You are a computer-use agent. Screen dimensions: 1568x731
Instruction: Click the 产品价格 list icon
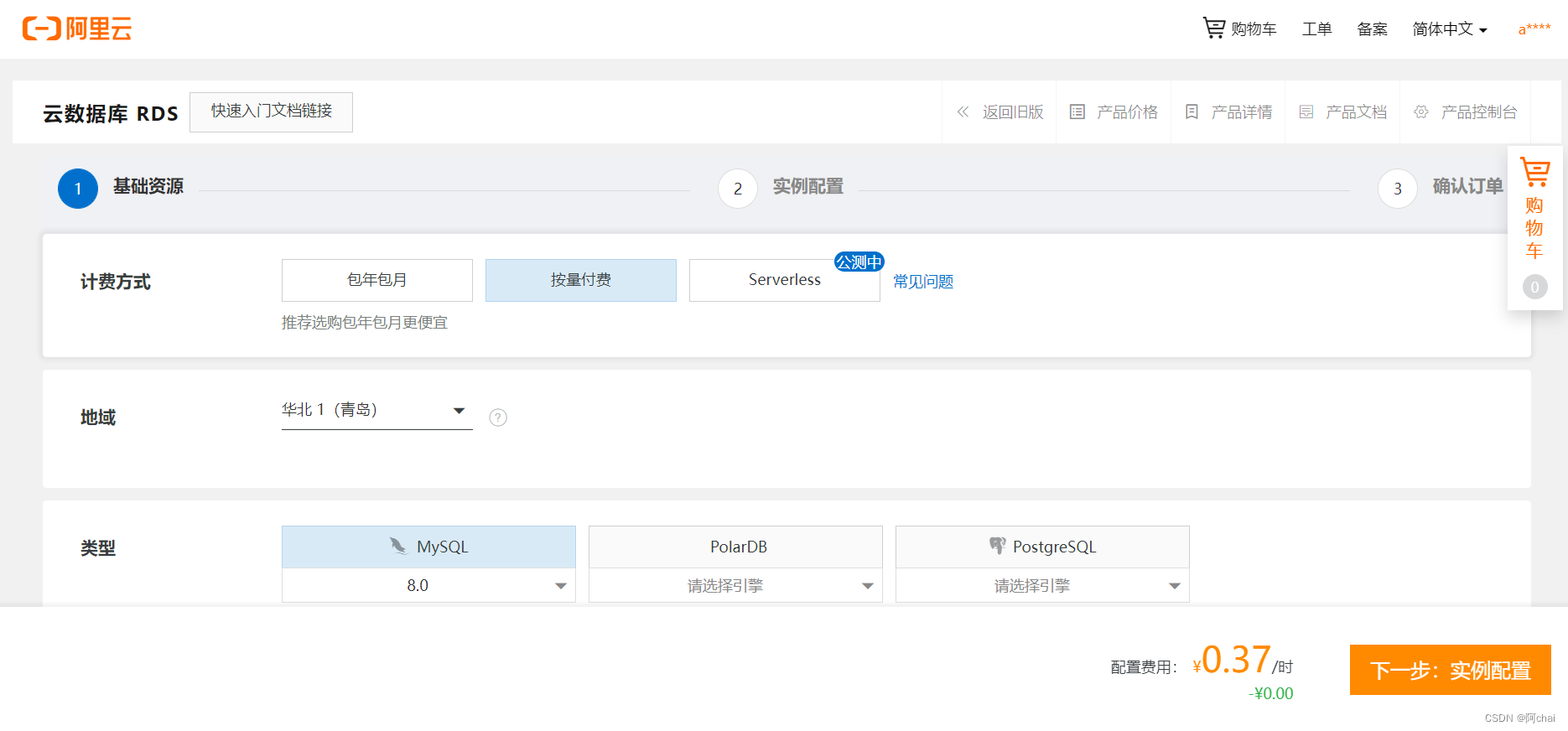[1077, 111]
